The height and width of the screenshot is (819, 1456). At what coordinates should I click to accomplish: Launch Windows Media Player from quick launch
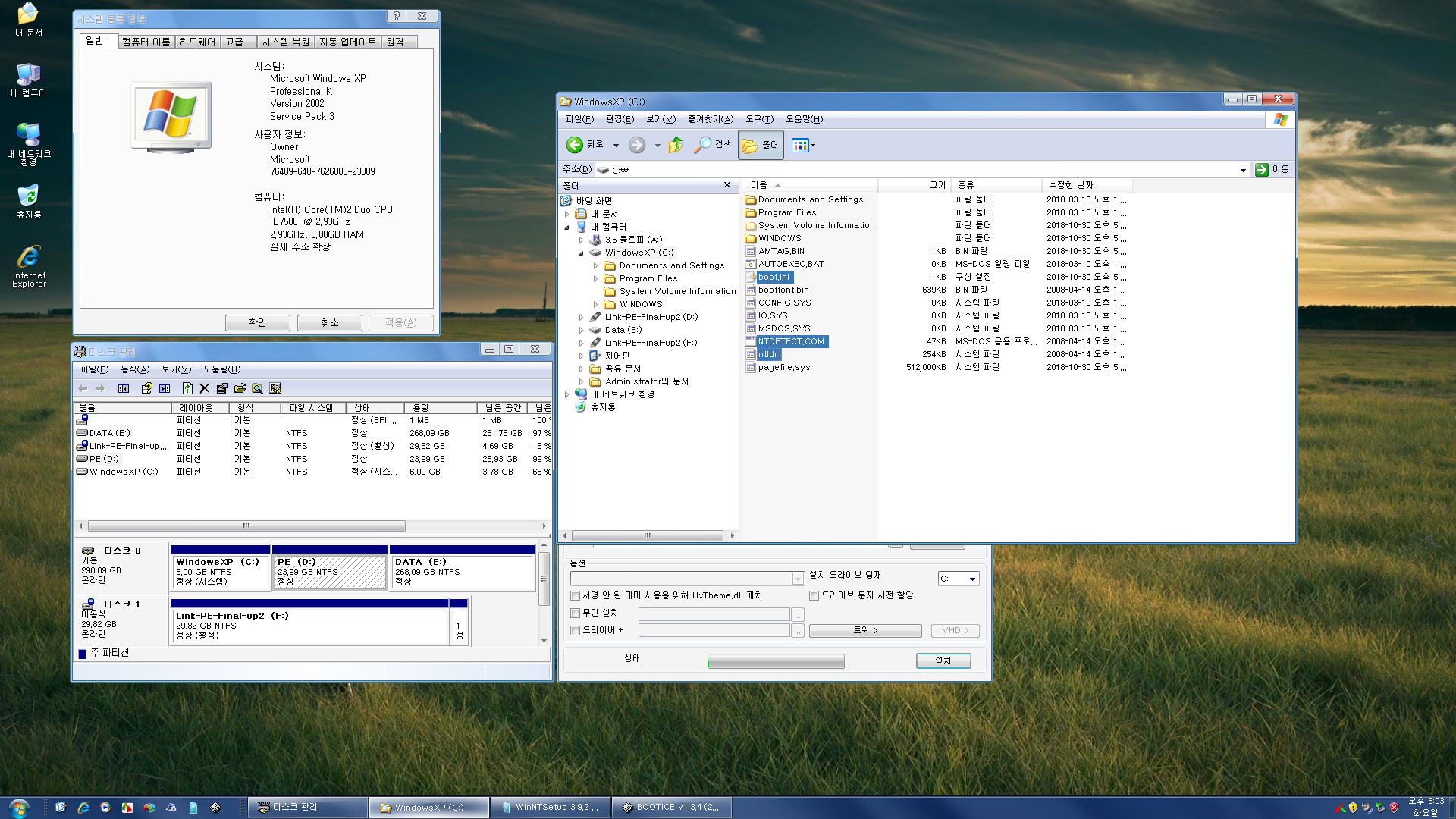105,808
